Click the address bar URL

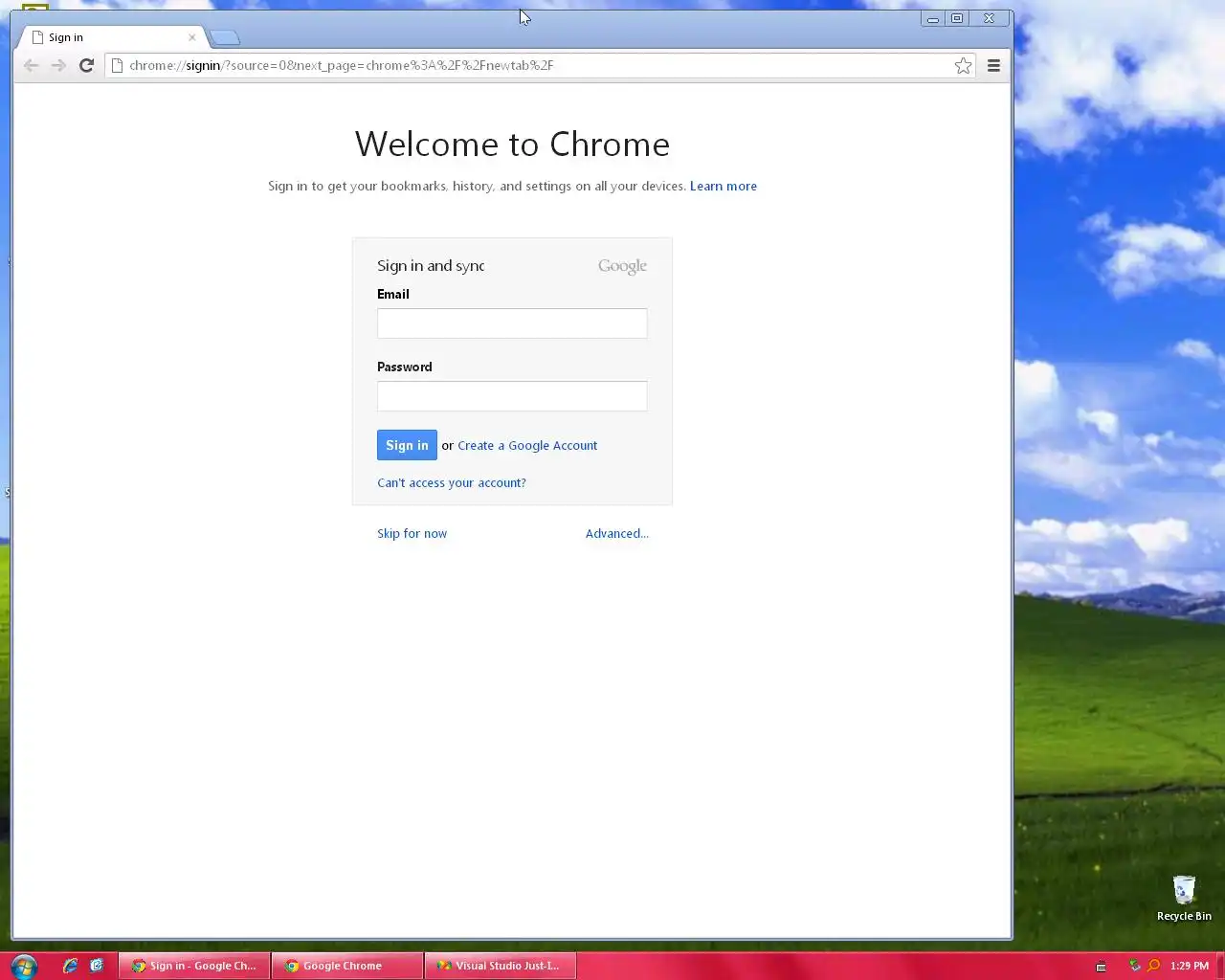[342, 65]
